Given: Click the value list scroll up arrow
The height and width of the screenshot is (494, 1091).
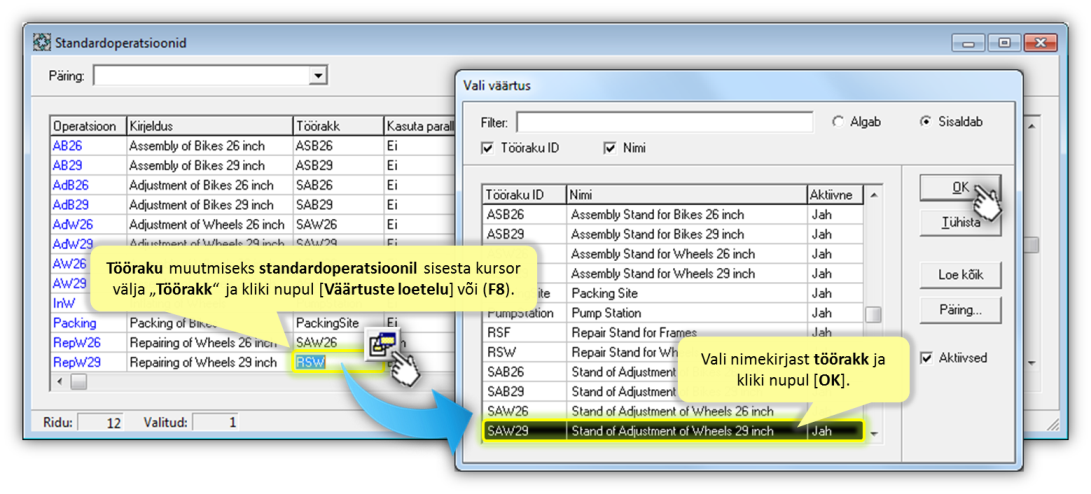Looking at the screenshot, I should point(873,194).
